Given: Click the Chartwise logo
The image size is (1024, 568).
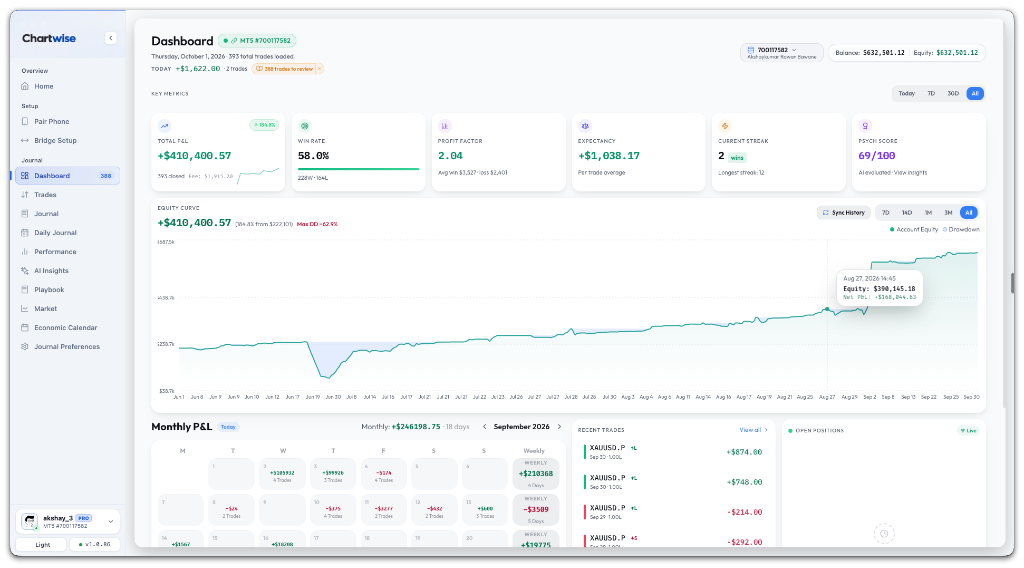Looking at the screenshot, I should pyautogui.click(x=49, y=38).
